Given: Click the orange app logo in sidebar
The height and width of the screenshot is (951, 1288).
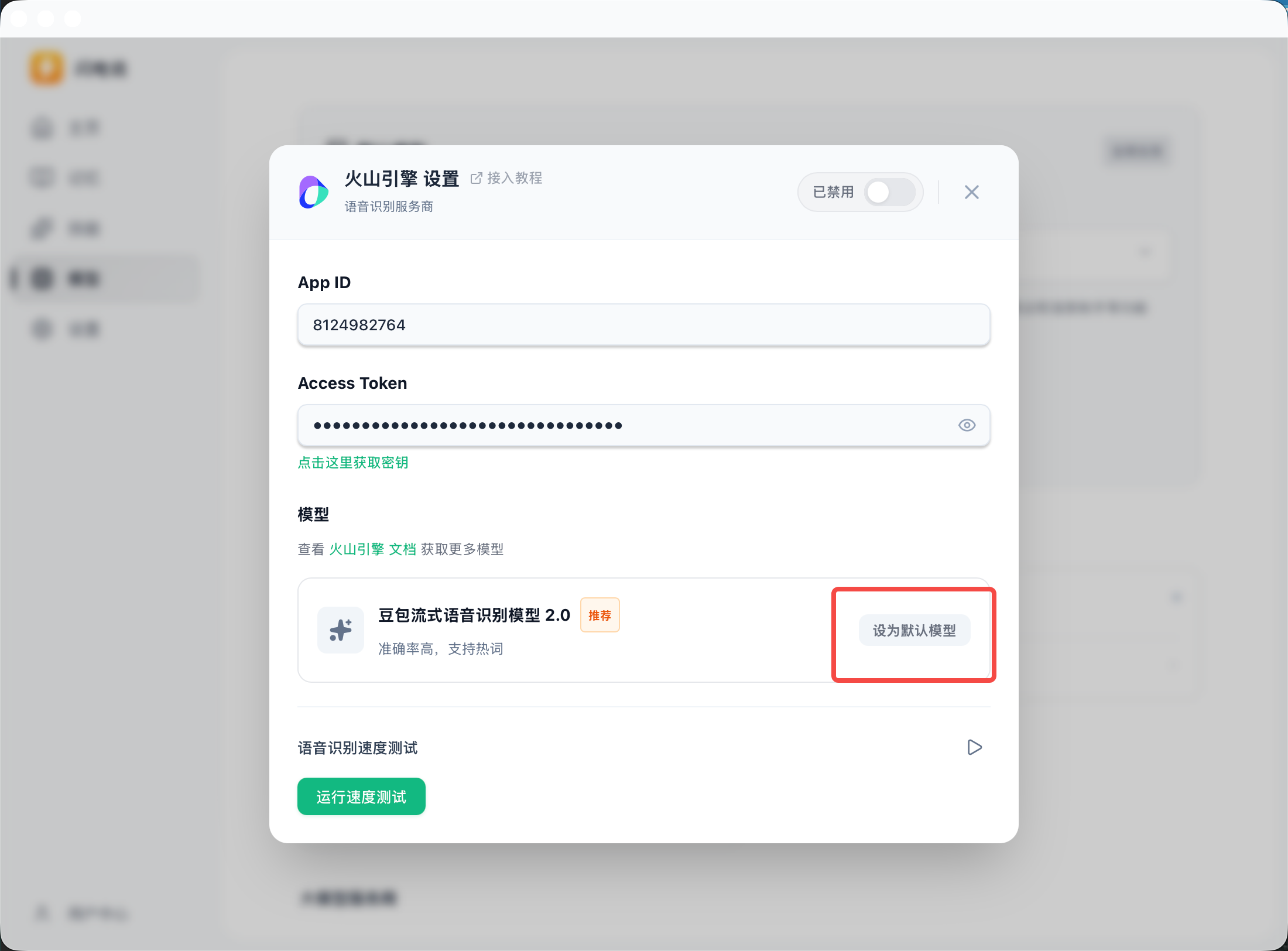Looking at the screenshot, I should [46, 68].
